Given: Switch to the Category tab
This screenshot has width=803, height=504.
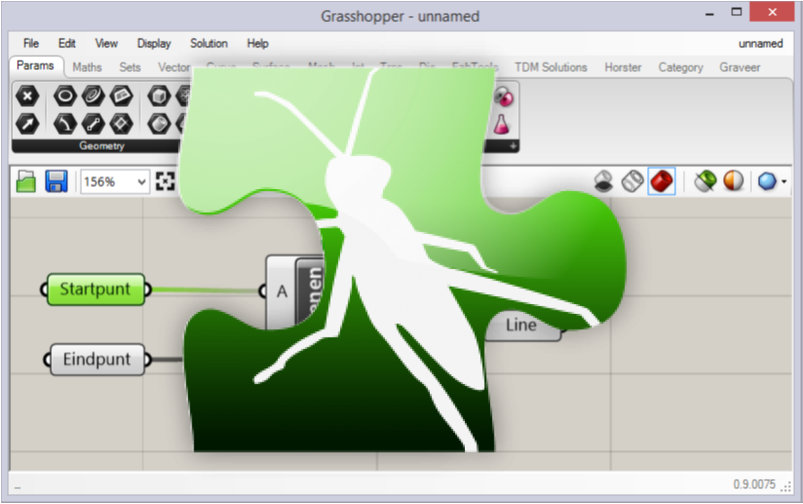Looking at the screenshot, I should click(681, 67).
